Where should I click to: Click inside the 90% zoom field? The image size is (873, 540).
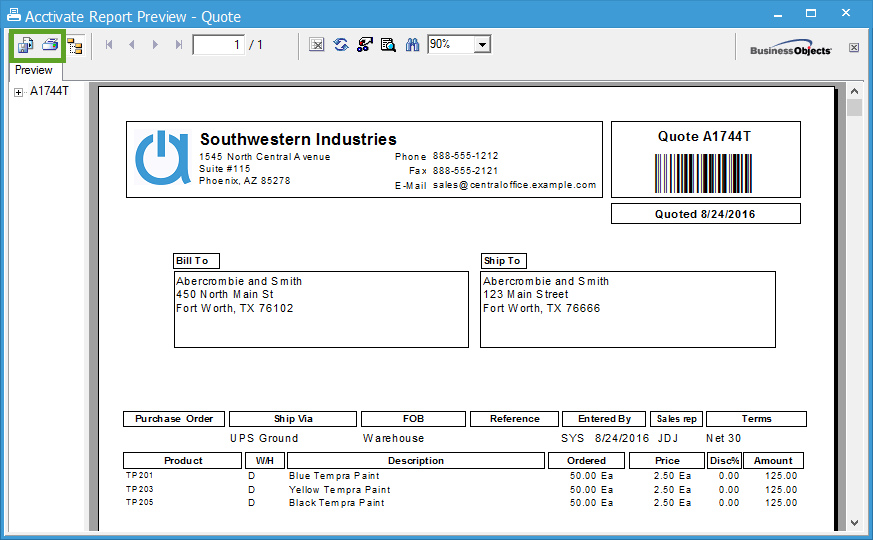pyautogui.click(x=451, y=44)
